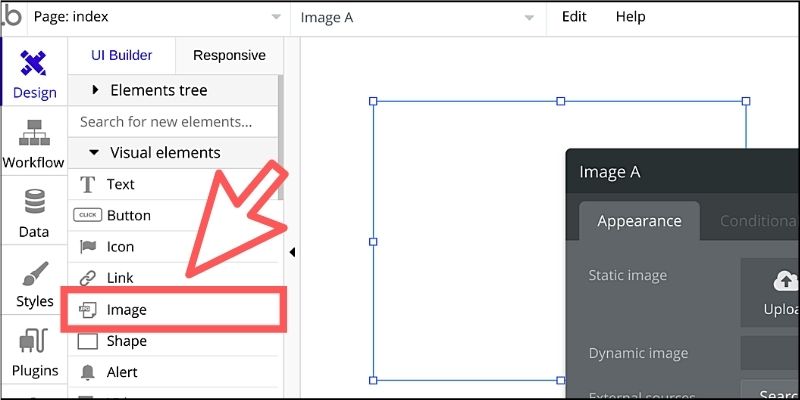Open the Edit menu
The width and height of the screenshot is (800, 400).
point(574,17)
